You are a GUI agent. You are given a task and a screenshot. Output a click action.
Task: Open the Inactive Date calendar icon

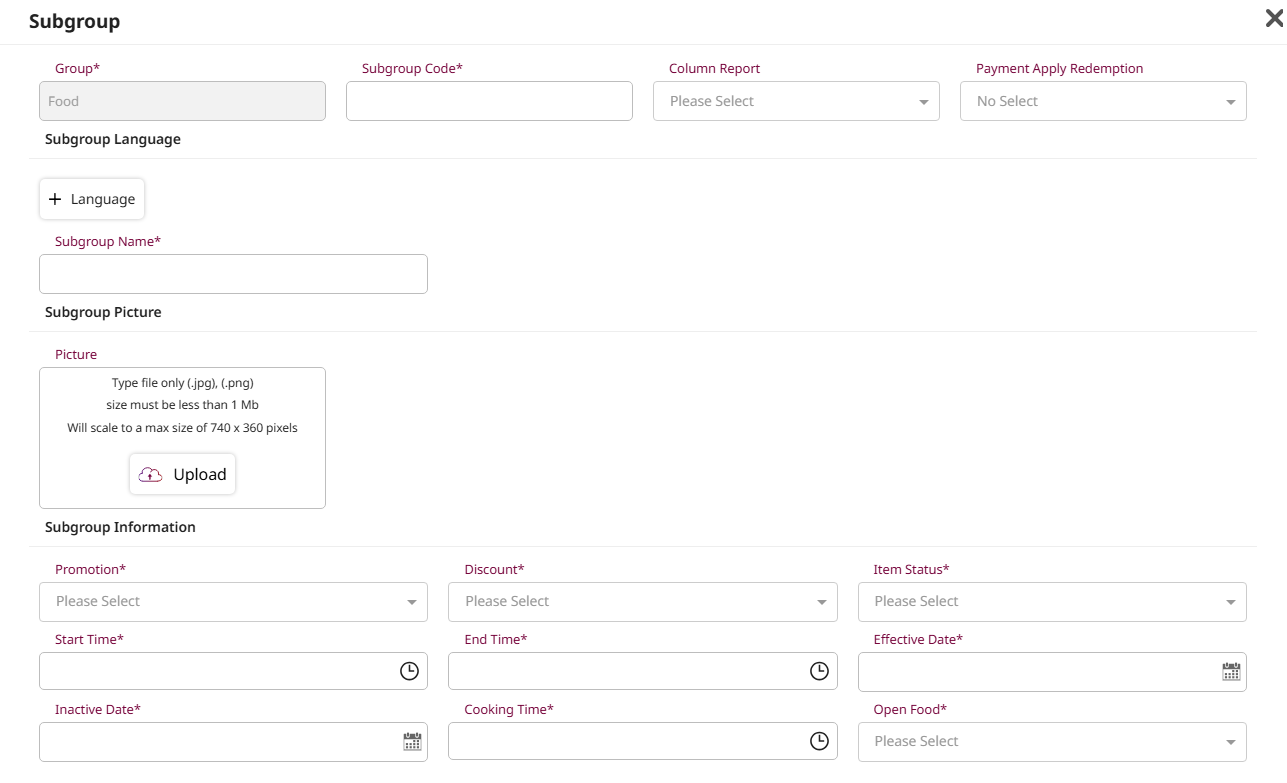point(412,741)
